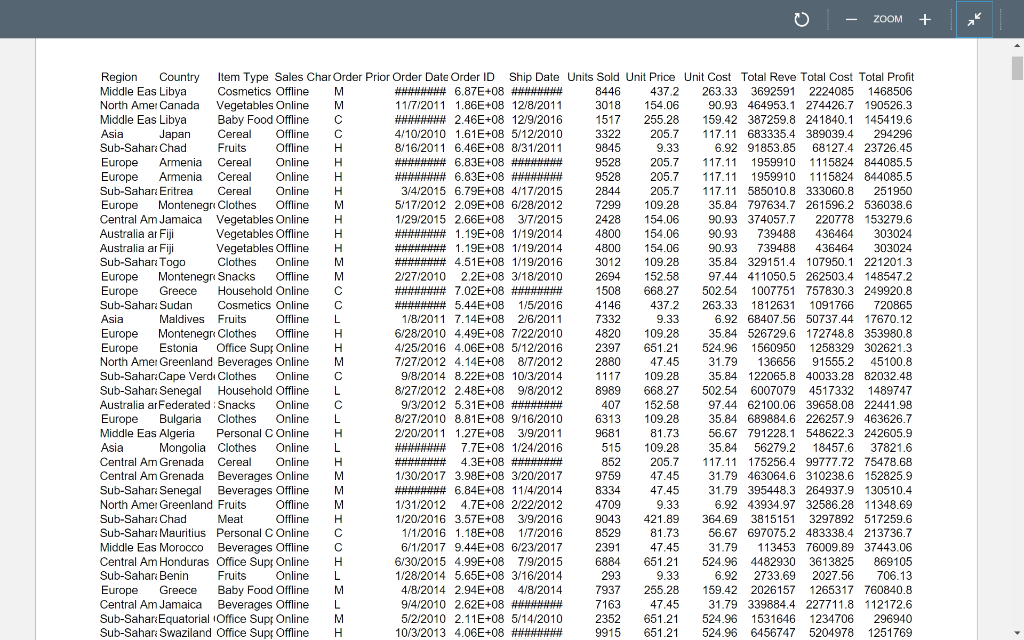Click the Region column header

119,77
